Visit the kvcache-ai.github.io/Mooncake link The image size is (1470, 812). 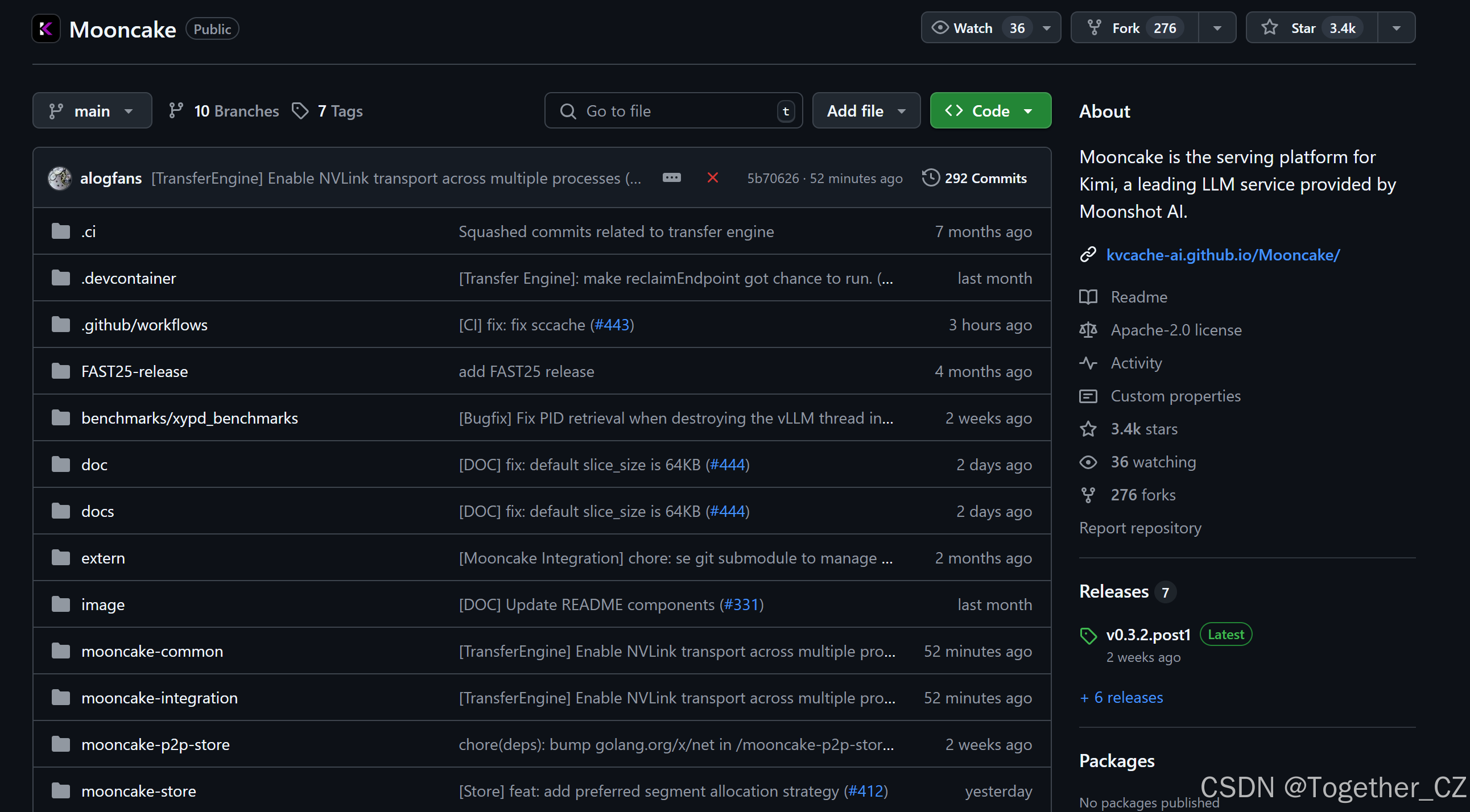(1223, 255)
